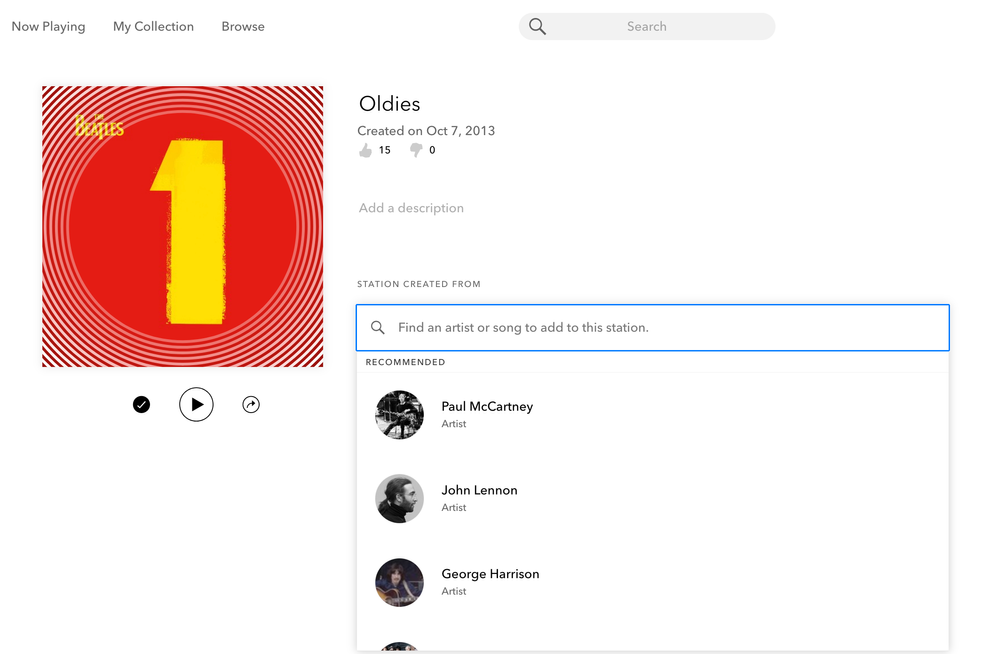Viewport: 998px width, 654px height.
Task: Open the Browse section
Action: coord(243,27)
